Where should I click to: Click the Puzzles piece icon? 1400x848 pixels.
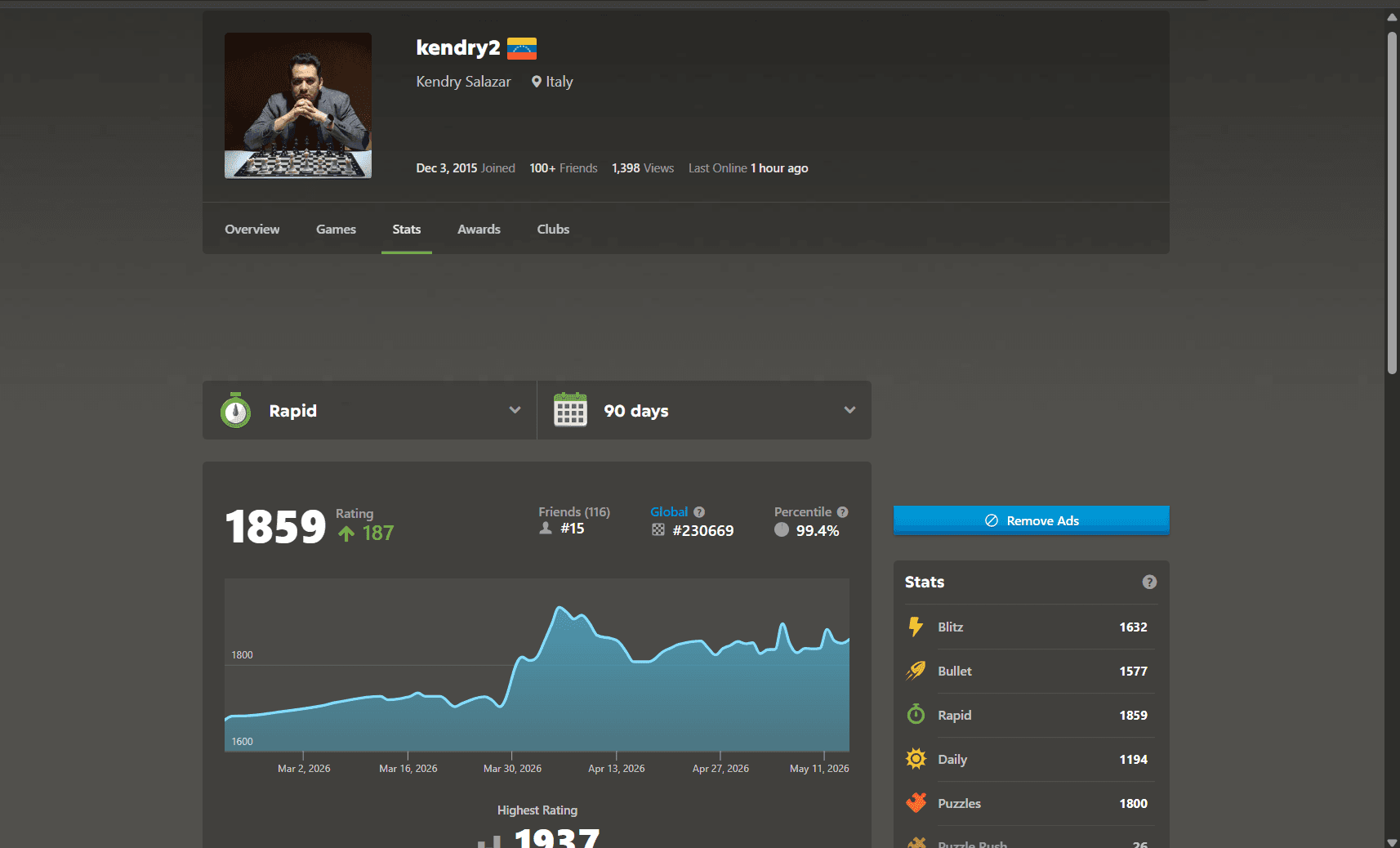click(916, 803)
